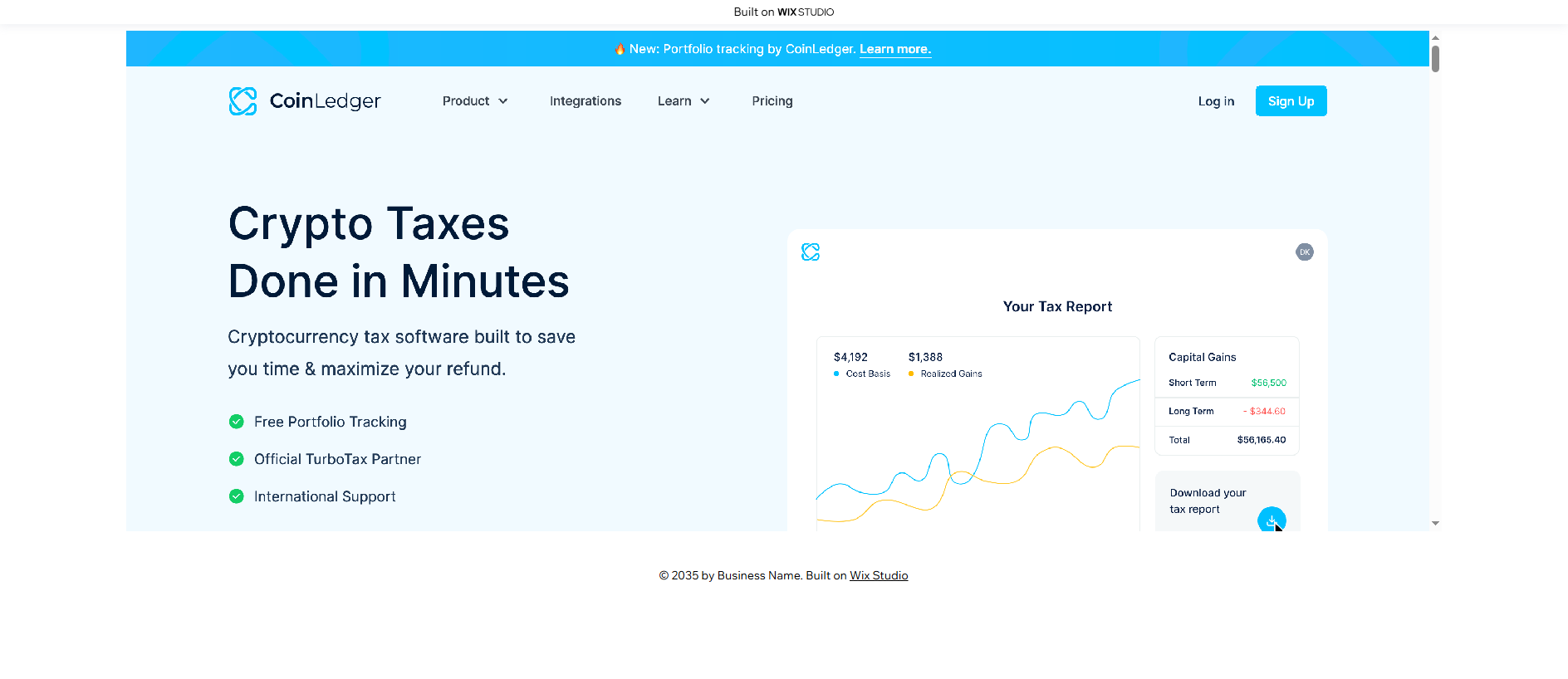This screenshot has height=679, width=1568.
Task: Follow the Learn more banner link
Action: point(895,49)
